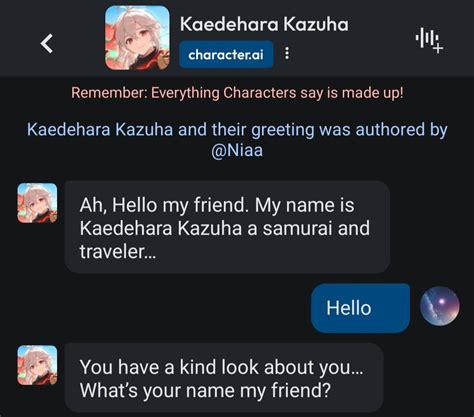The height and width of the screenshot is (417, 474).
Task: Open the @Niaa author profile link
Action: 237,150
